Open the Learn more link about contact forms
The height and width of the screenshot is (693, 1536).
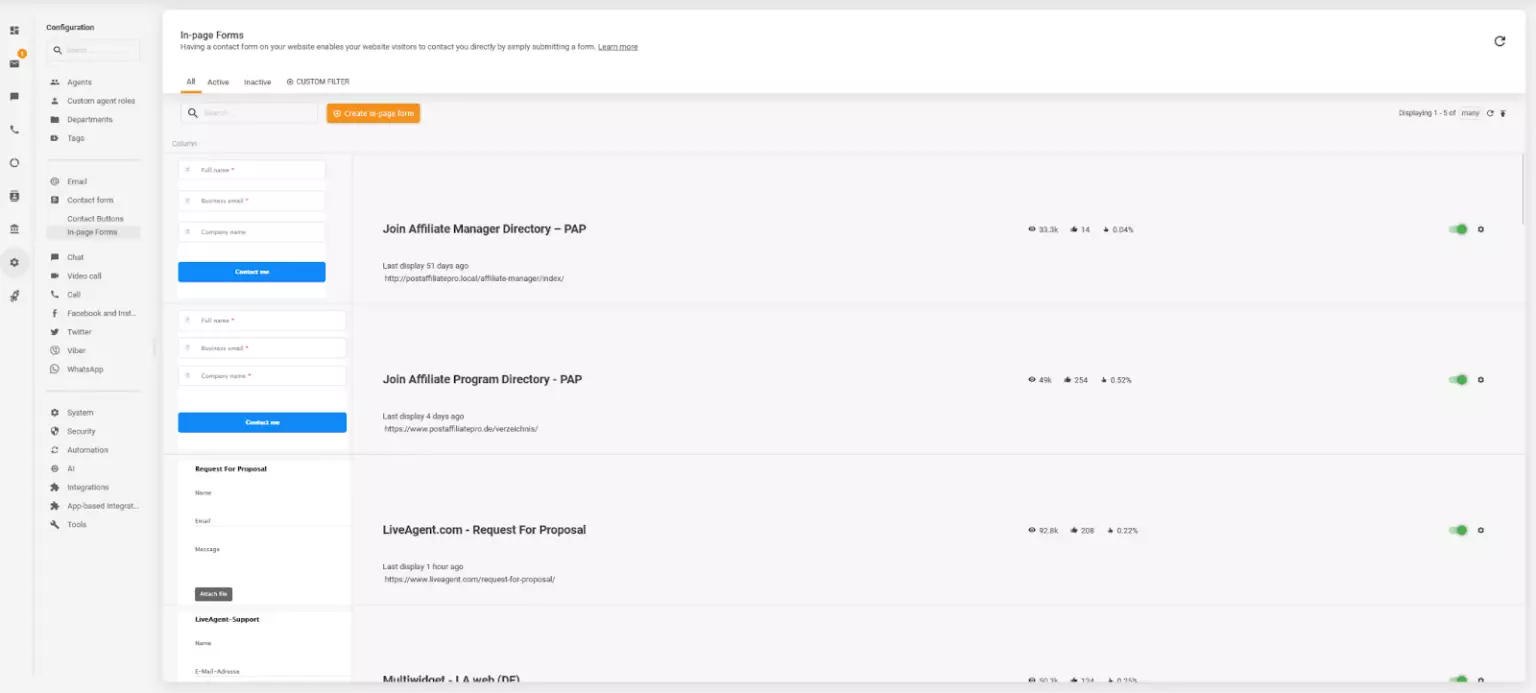617,46
